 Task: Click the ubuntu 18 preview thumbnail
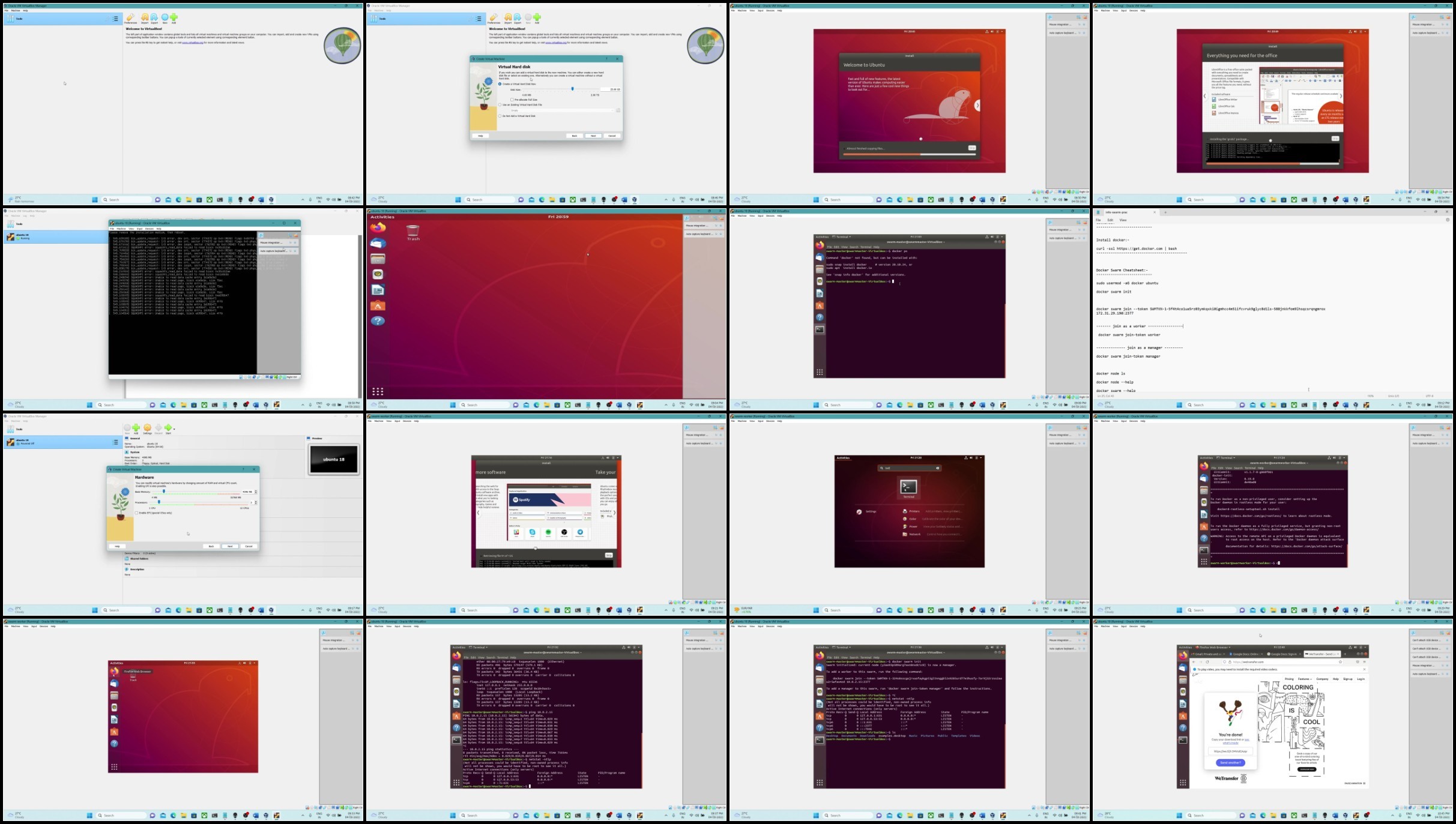point(334,460)
